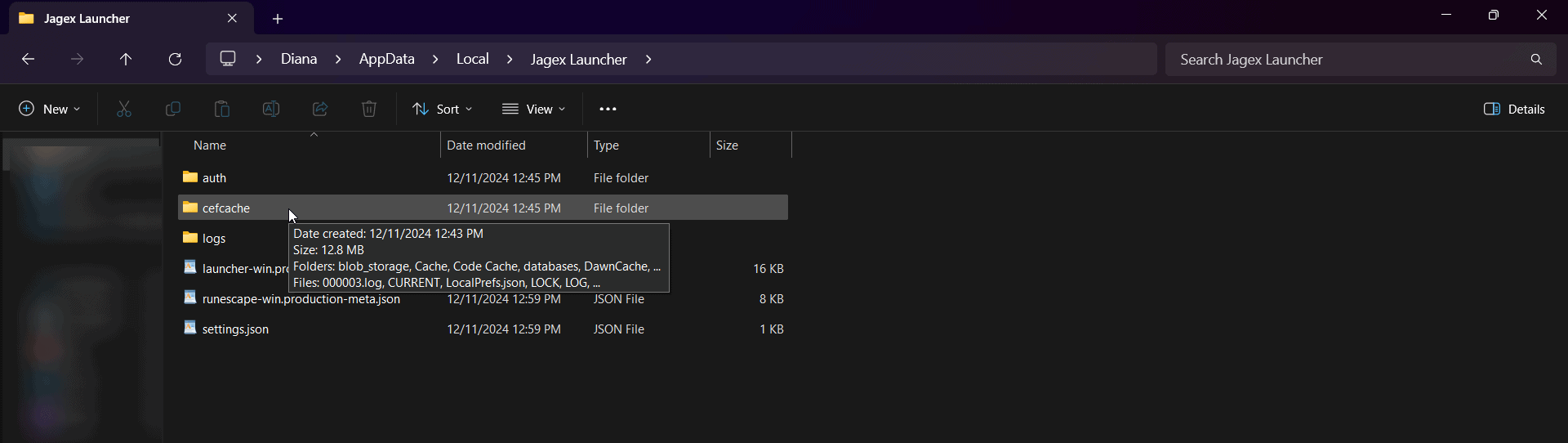The width and height of the screenshot is (1568, 443).
Task: Go back to the previous folder
Action: point(28,59)
